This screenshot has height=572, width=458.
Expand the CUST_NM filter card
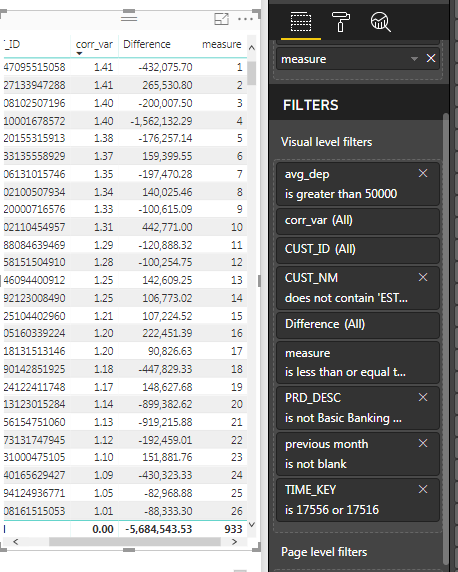click(358, 288)
